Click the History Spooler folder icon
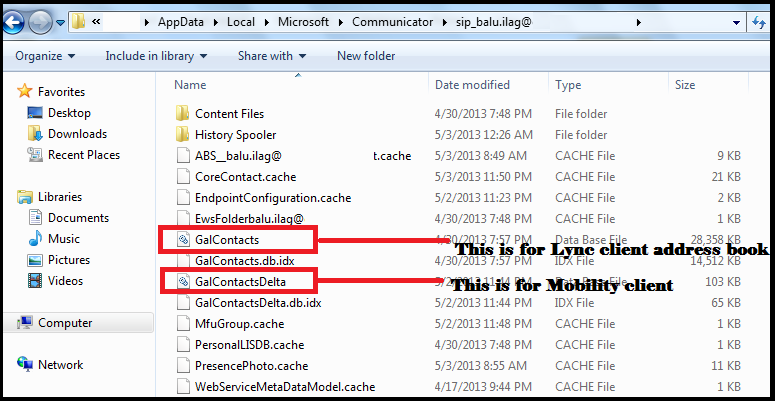This screenshot has width=775, height=401. pos(182,134)
